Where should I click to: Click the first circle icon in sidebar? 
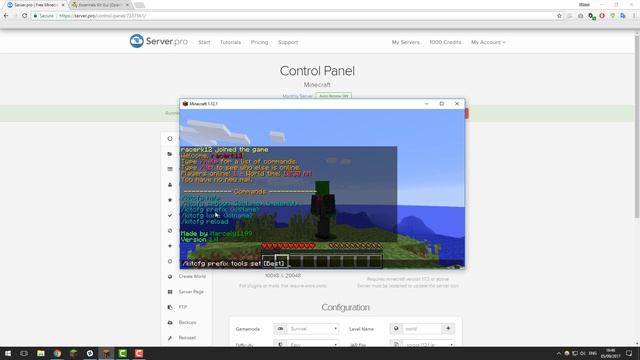point(170,139)
